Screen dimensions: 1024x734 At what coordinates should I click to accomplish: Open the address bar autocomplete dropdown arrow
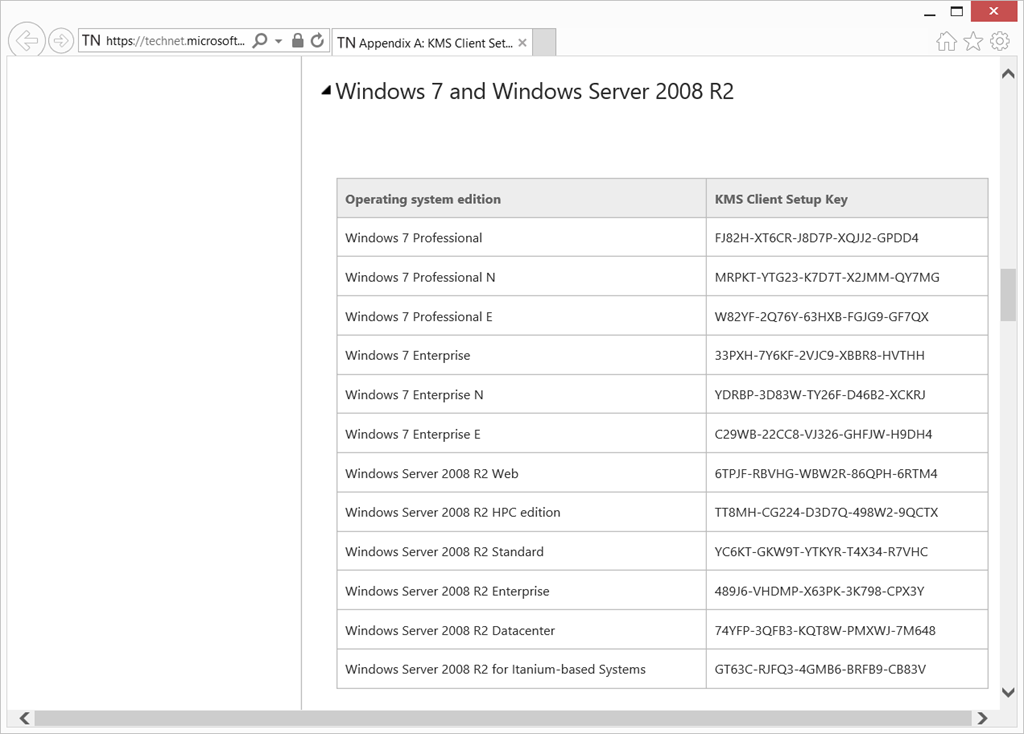tap(279, 40)
